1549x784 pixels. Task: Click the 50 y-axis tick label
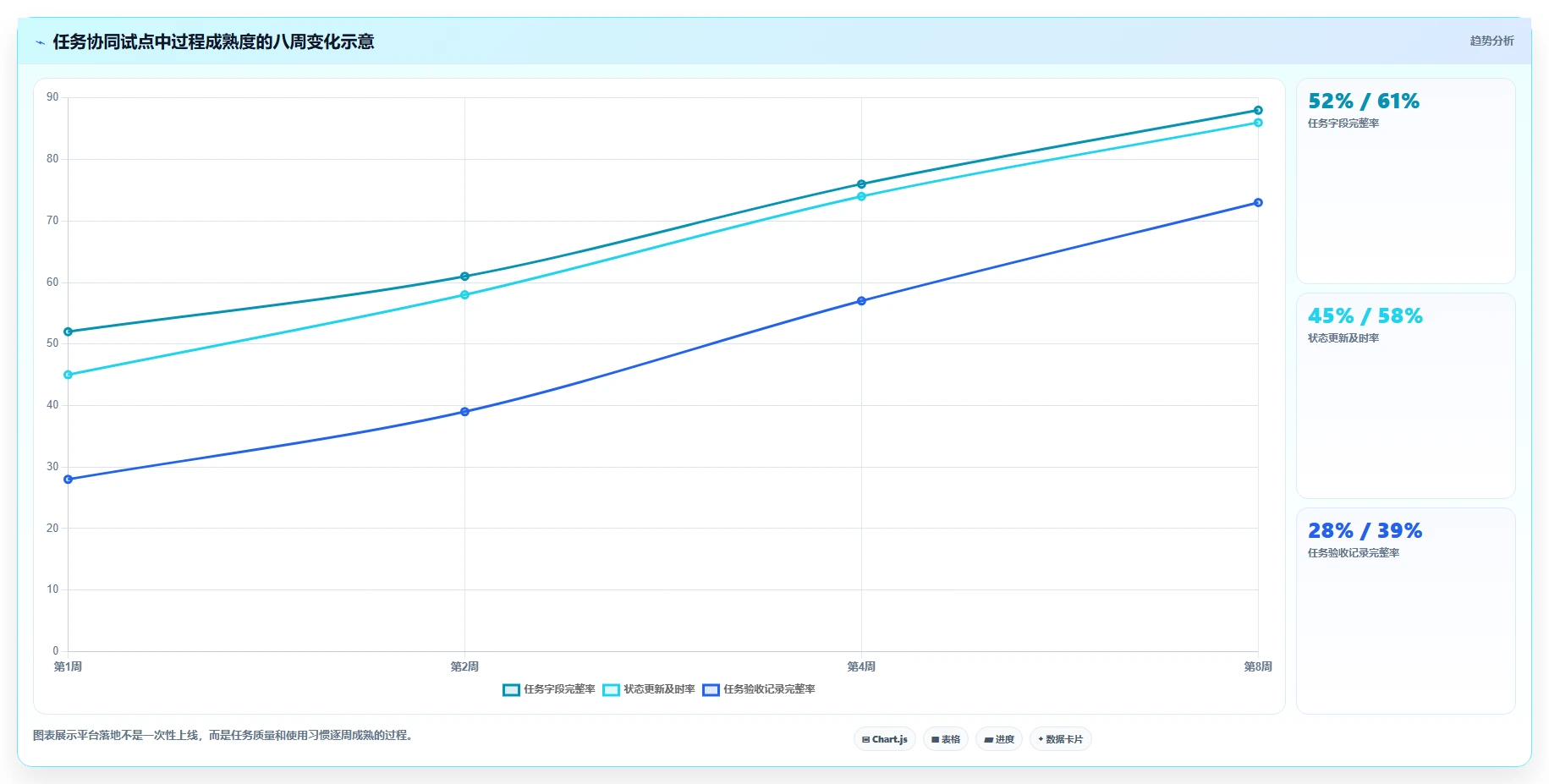[x=52, y=343]
